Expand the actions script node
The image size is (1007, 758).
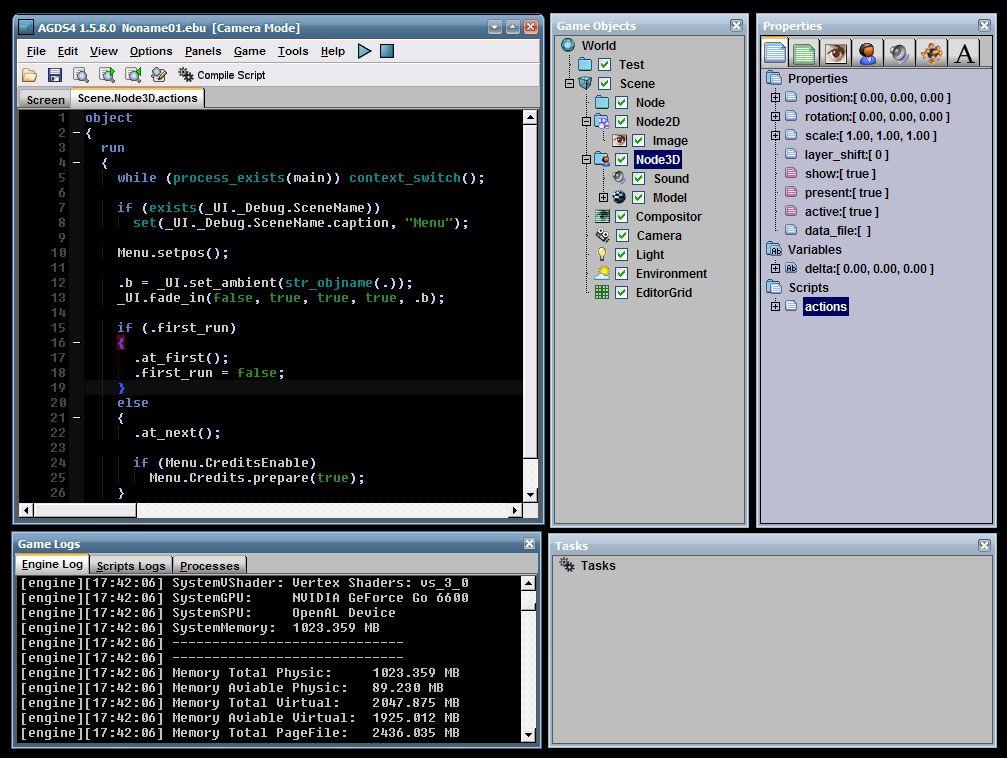click(775, 307)
